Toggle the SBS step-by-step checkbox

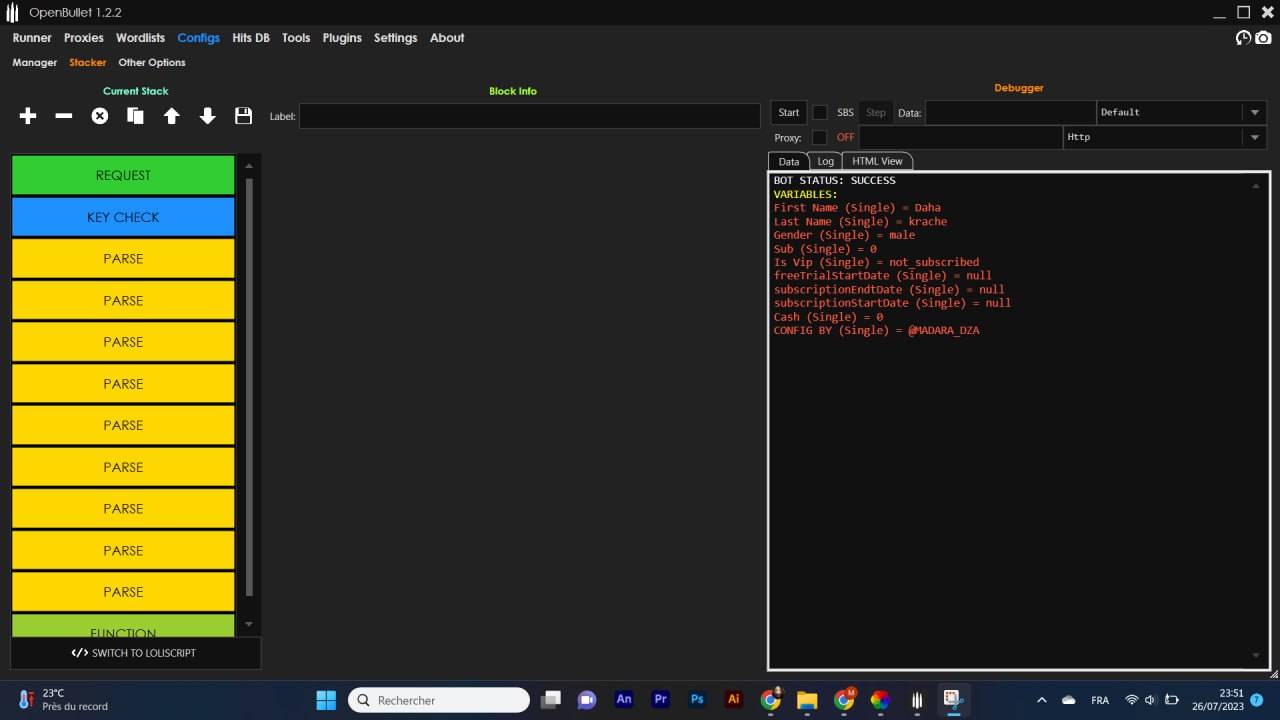click(820, 113)
